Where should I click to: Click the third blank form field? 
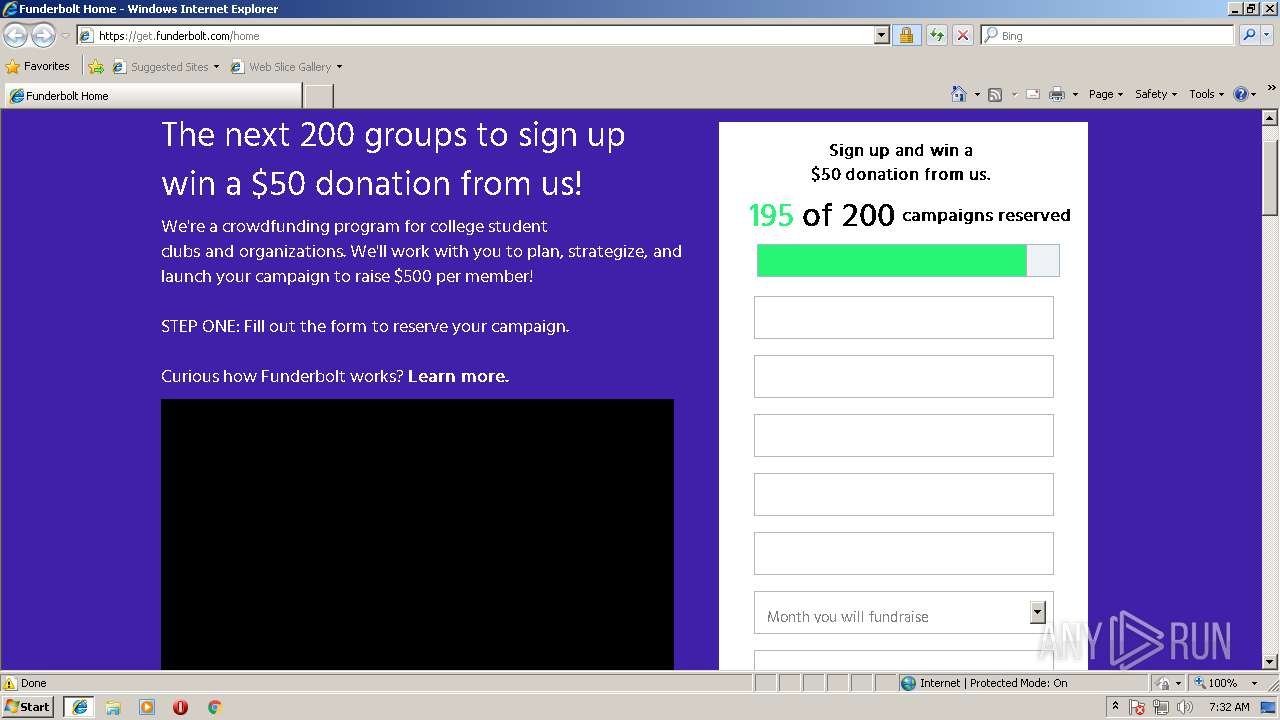[903, 435]
